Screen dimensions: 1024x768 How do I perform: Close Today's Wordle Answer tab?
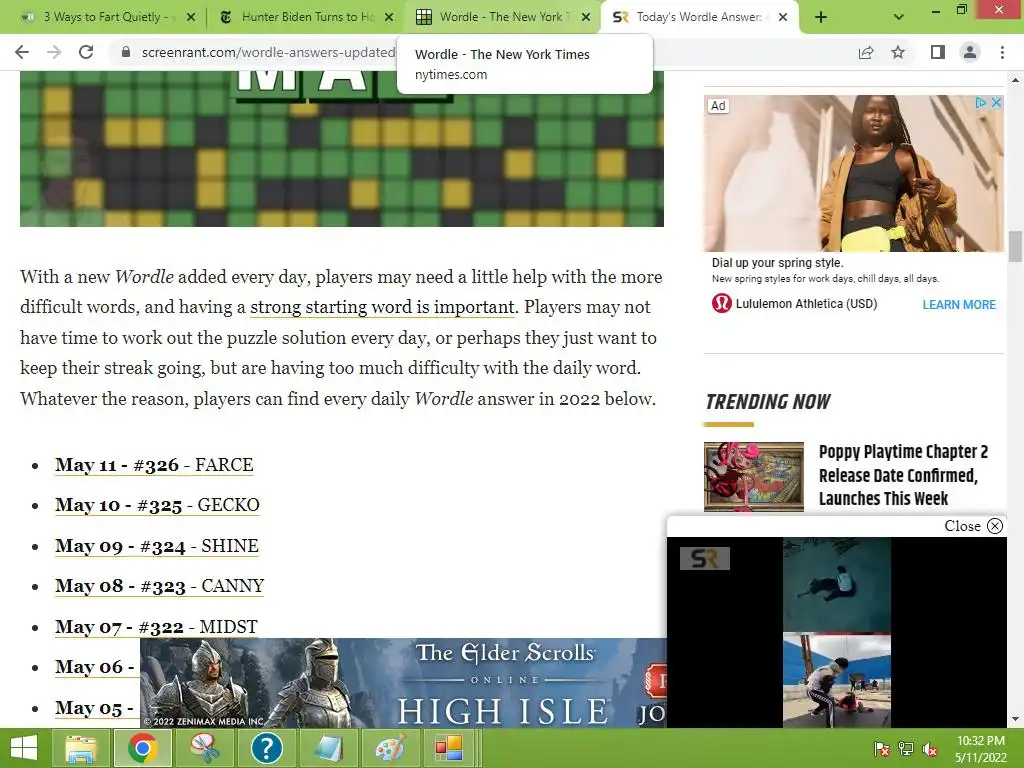point(783,17)
